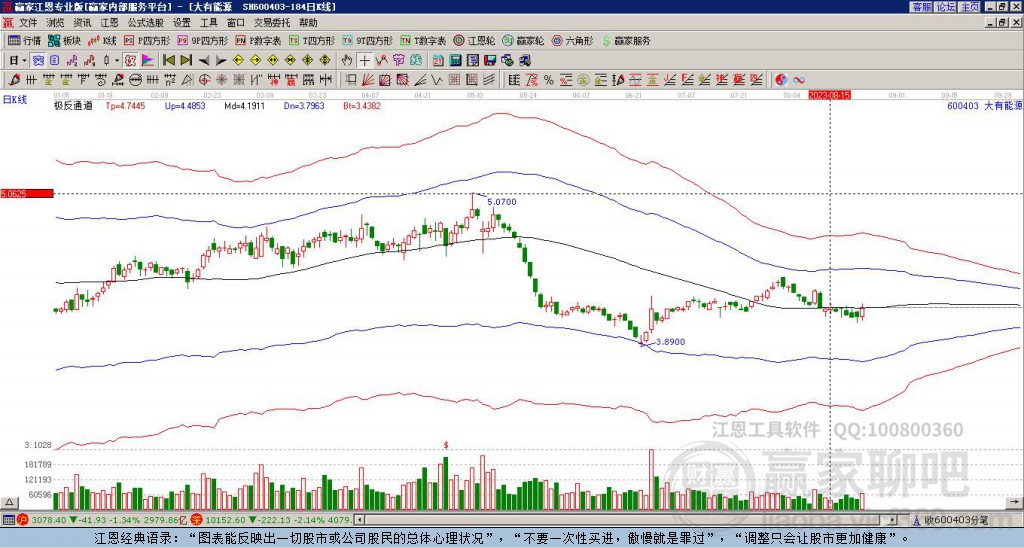Click the 3.8900 low price annotation
Screen dimensions: 1024x548
(x=671, y=342)
